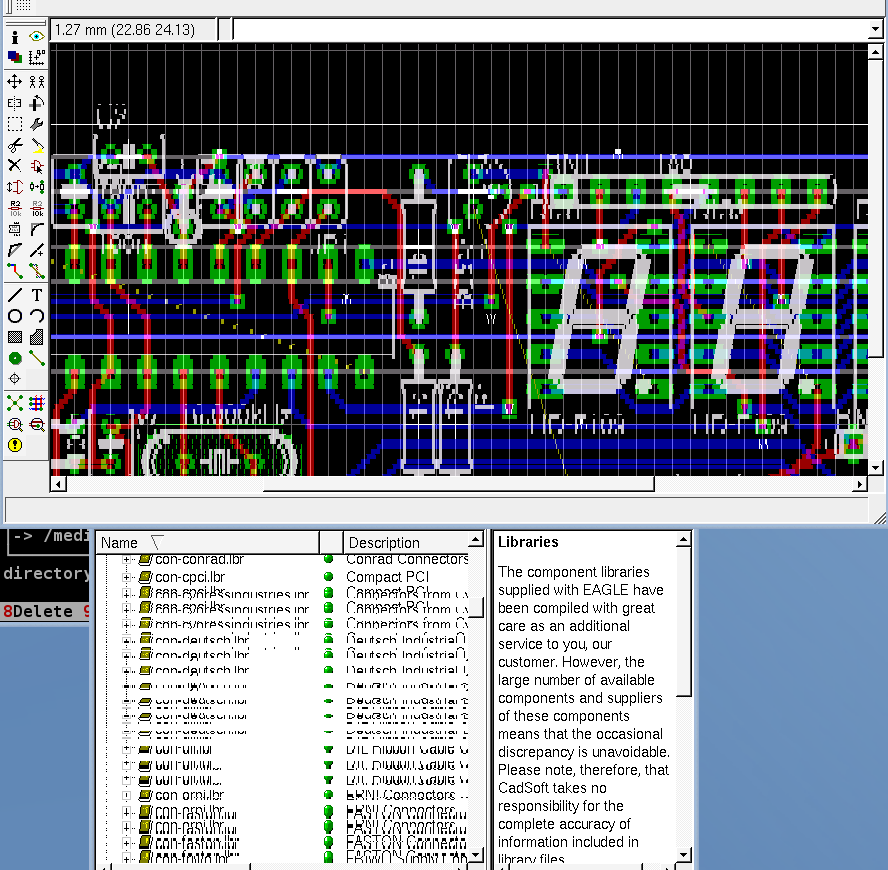The height and width of the screenshot is (870, 888).
Task: Select the Text tool
Action: (37, 295)
